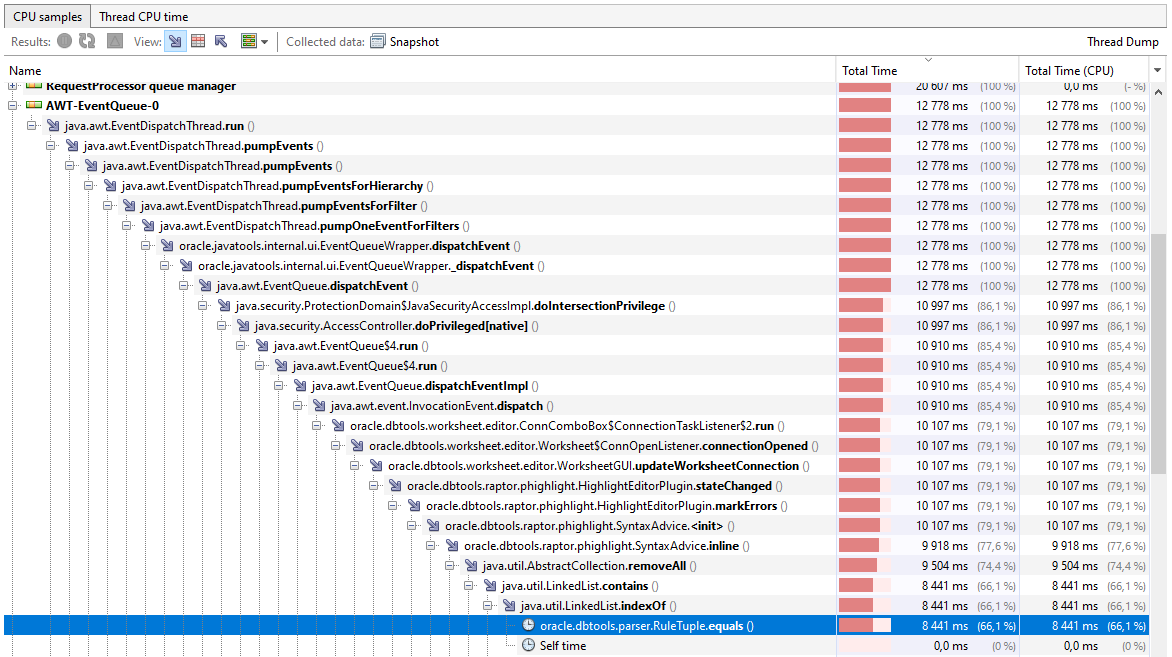
Task: Click the clock icon beside Self time
Action: click(x=528, y=645)
